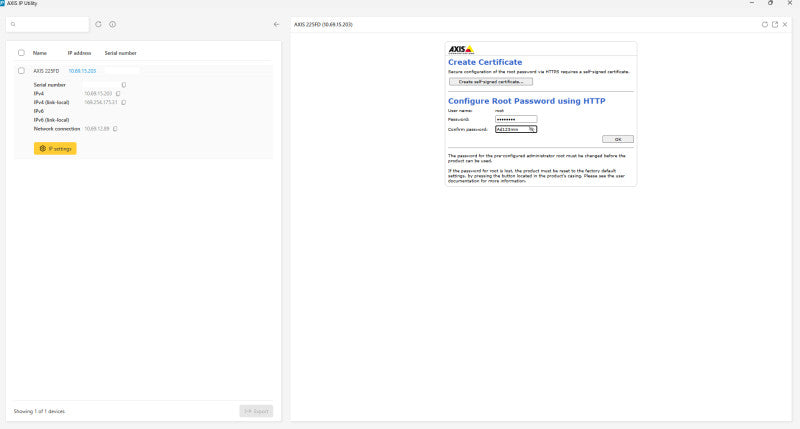Sort by the Name column header

coord(40,53)
